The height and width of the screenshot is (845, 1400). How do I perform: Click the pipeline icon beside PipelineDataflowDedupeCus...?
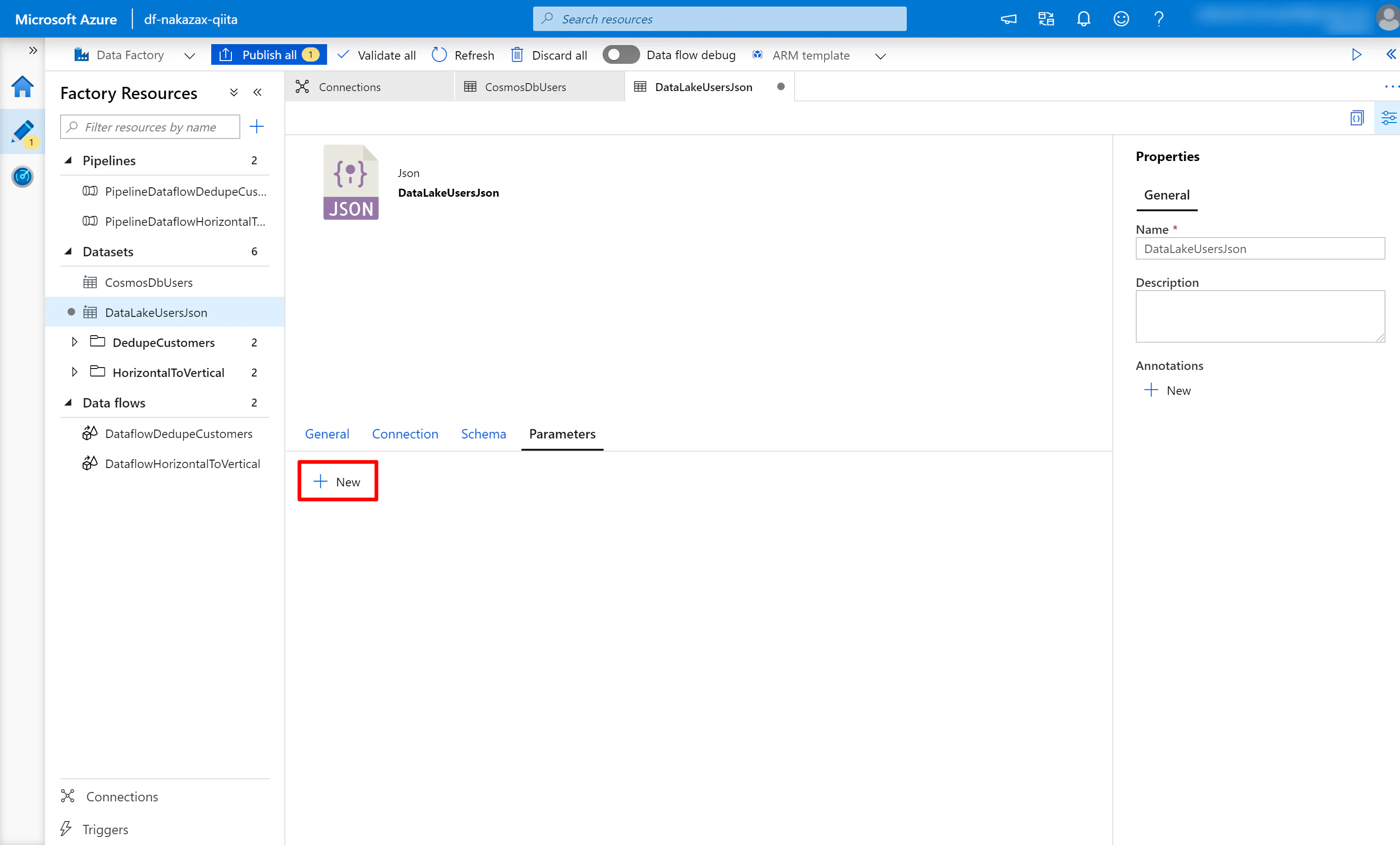pos(90,191)
